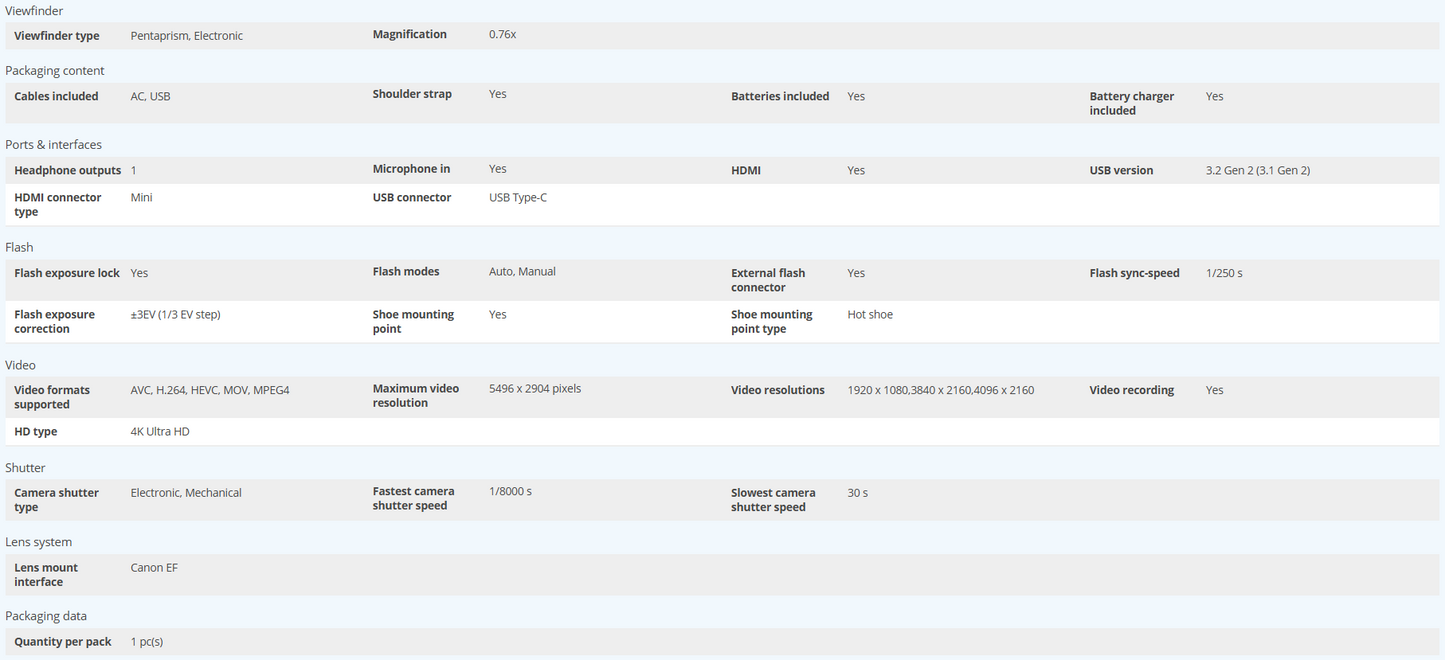This screenshot has width=1445, height=660.
Task: Click the Viewfinder type label
Action: tap(57, 36)
